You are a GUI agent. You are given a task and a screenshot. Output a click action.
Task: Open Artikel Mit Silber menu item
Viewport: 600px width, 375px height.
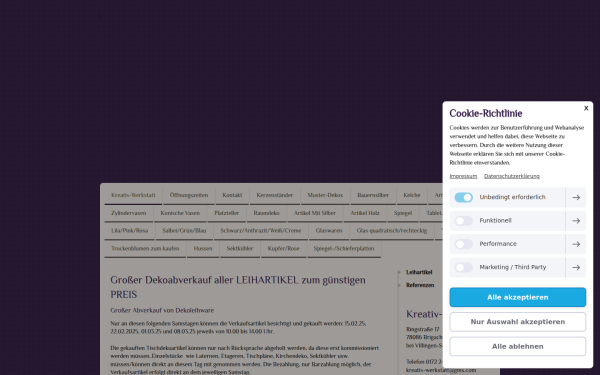coord(315,213)
